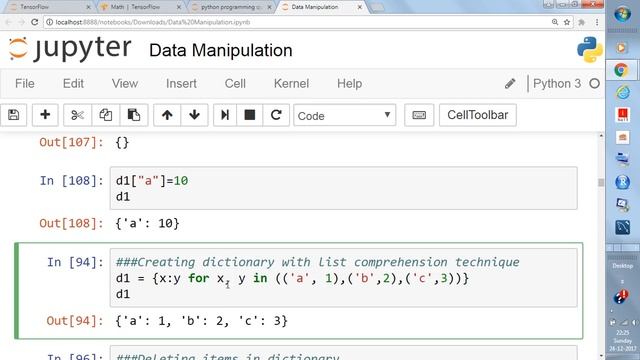Open Internet Explorer from the taskbar
This screenshot has width=640, height=360.
click(x=622, y=92)
